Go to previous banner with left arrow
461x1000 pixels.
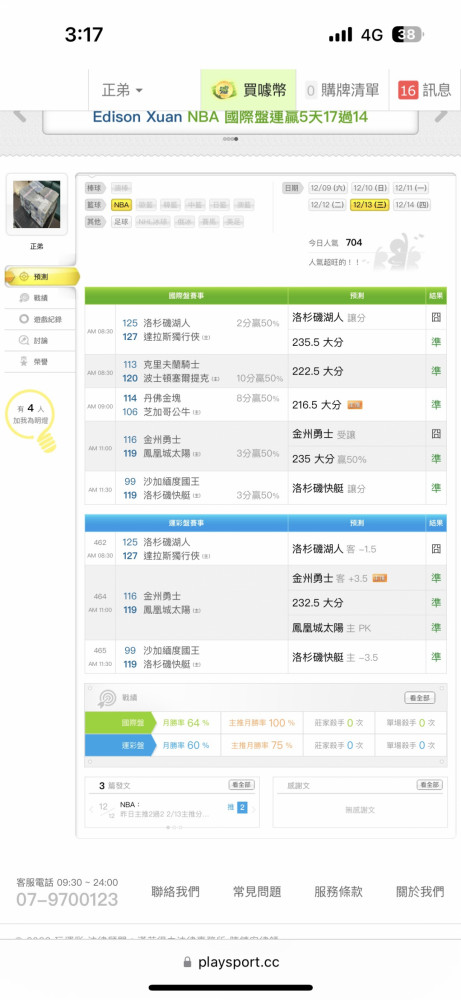(x=19, y=116)
